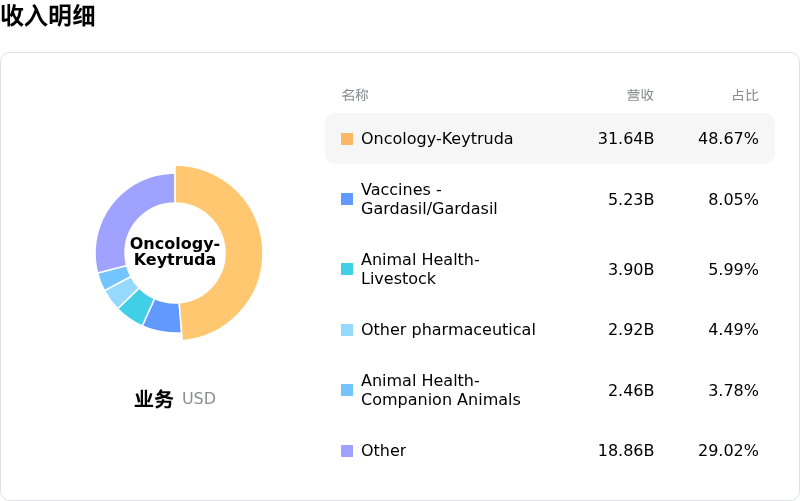The width and height of the screenshot is (800, 501).
Task: Click the 占比 column header
Action: [745, 96]
